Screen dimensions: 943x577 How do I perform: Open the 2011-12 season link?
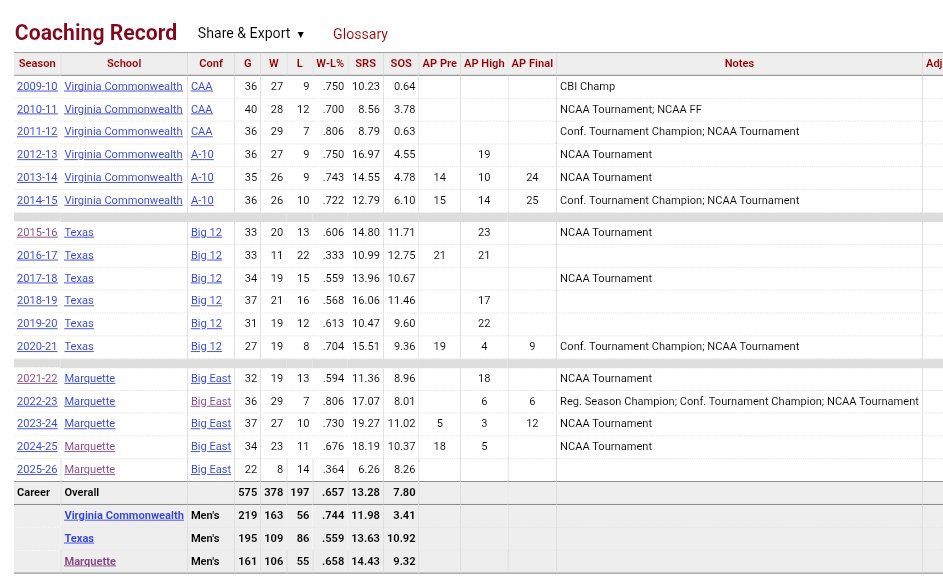[37, 131]
